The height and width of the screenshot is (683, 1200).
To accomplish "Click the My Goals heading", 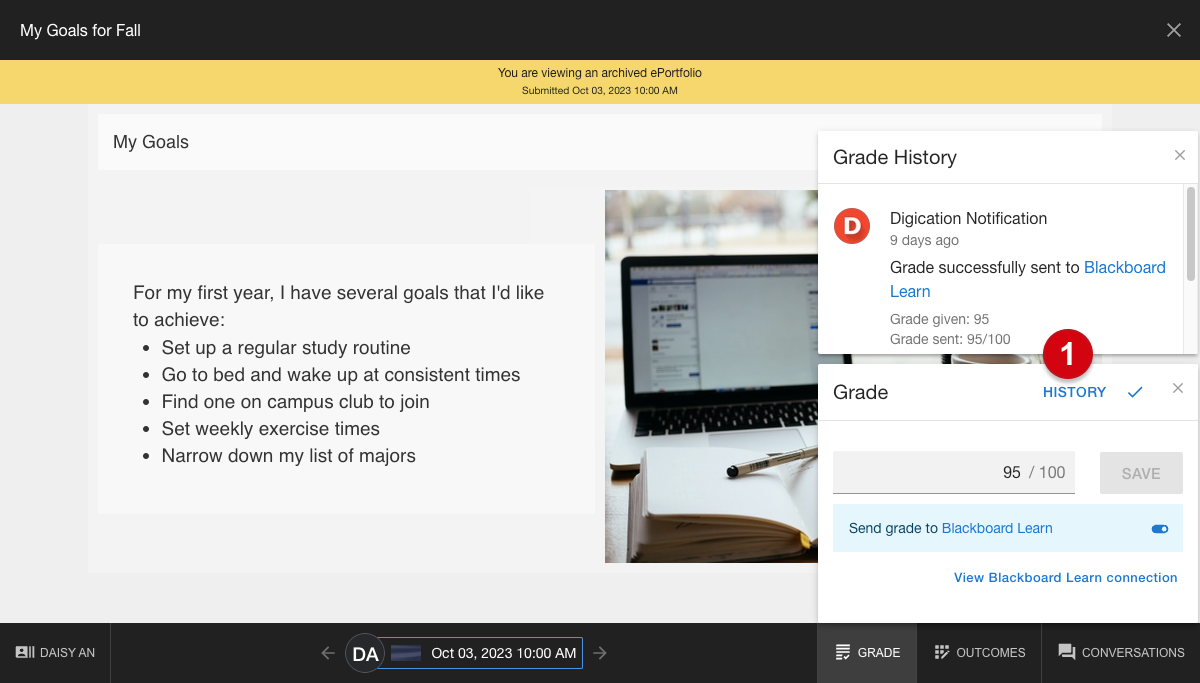I will point(151,142).
